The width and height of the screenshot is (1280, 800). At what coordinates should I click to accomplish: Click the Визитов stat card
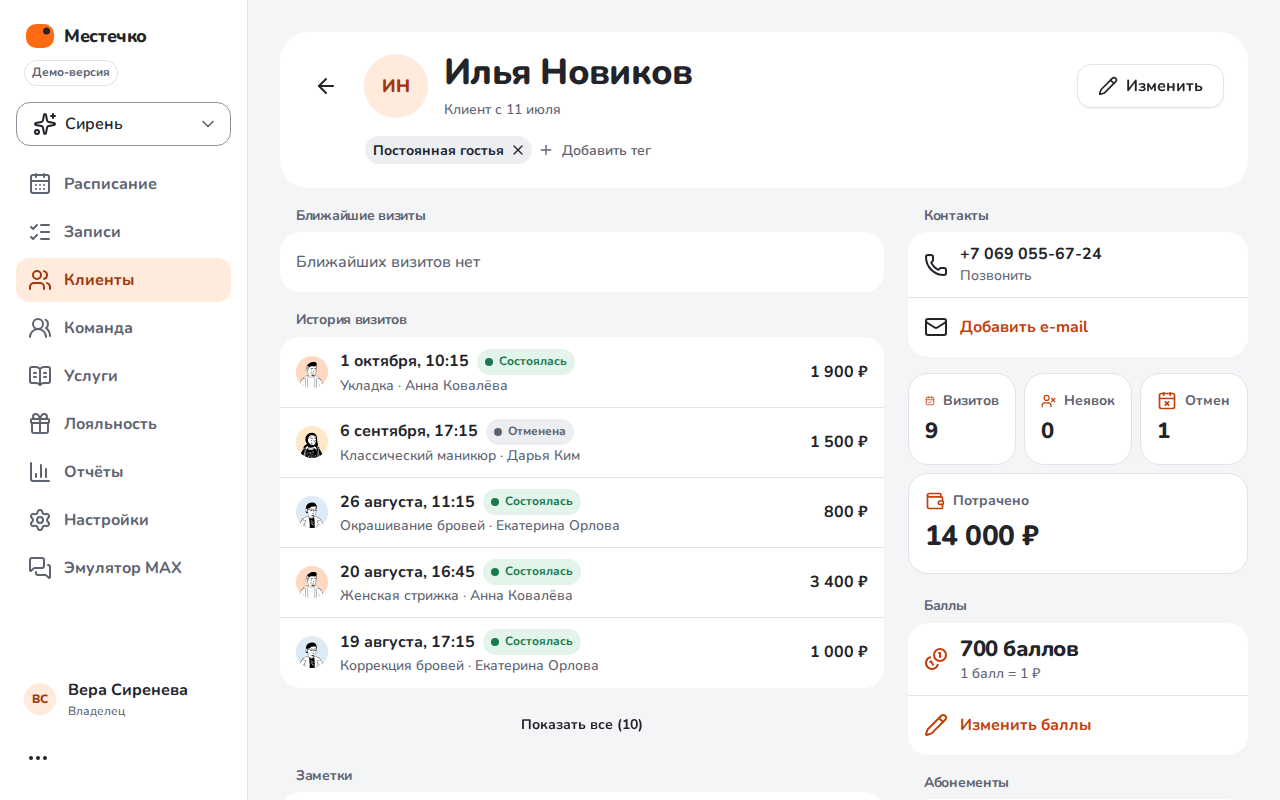(x=962, y=419)
